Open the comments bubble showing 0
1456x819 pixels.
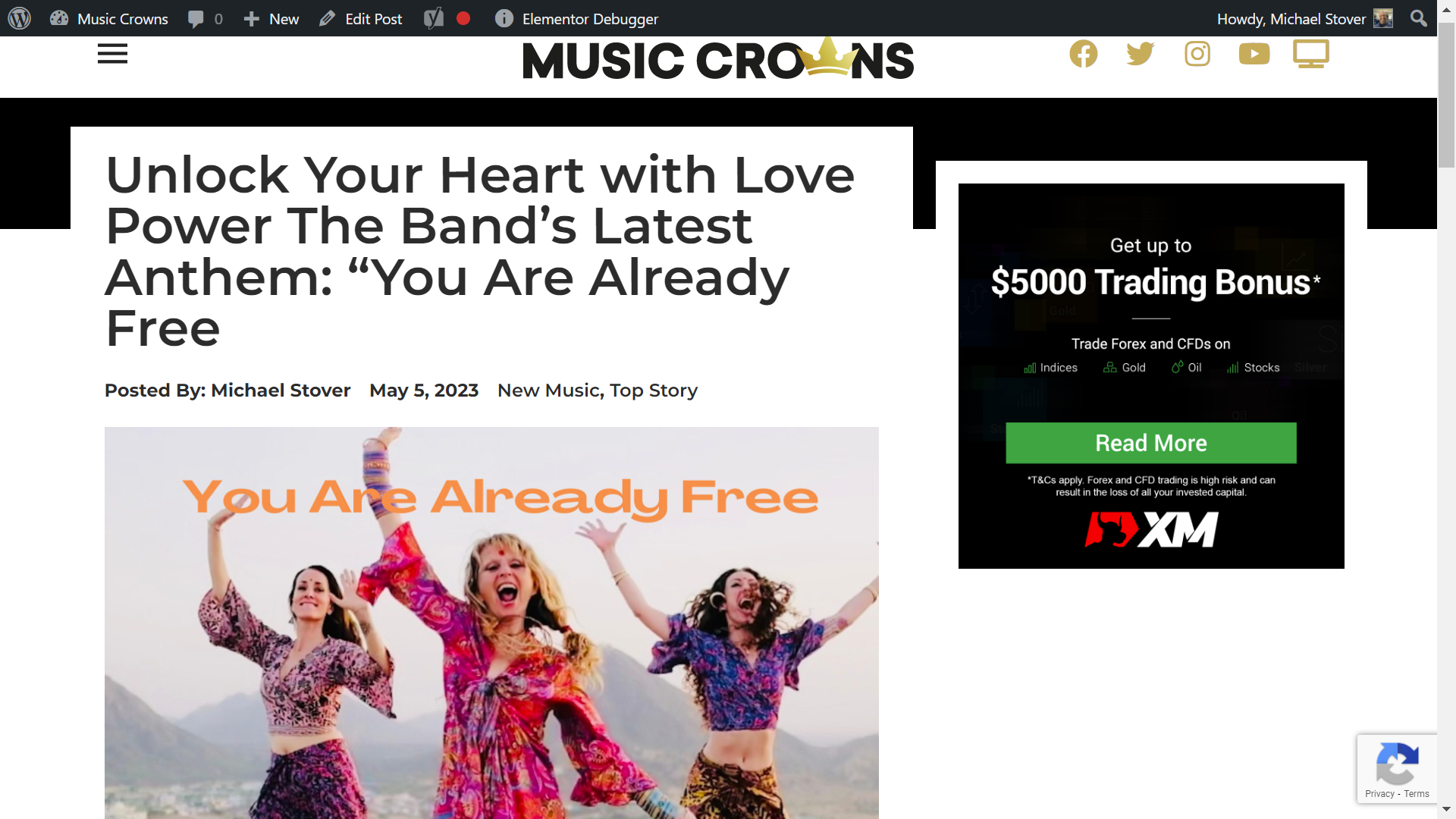[206, 18]
